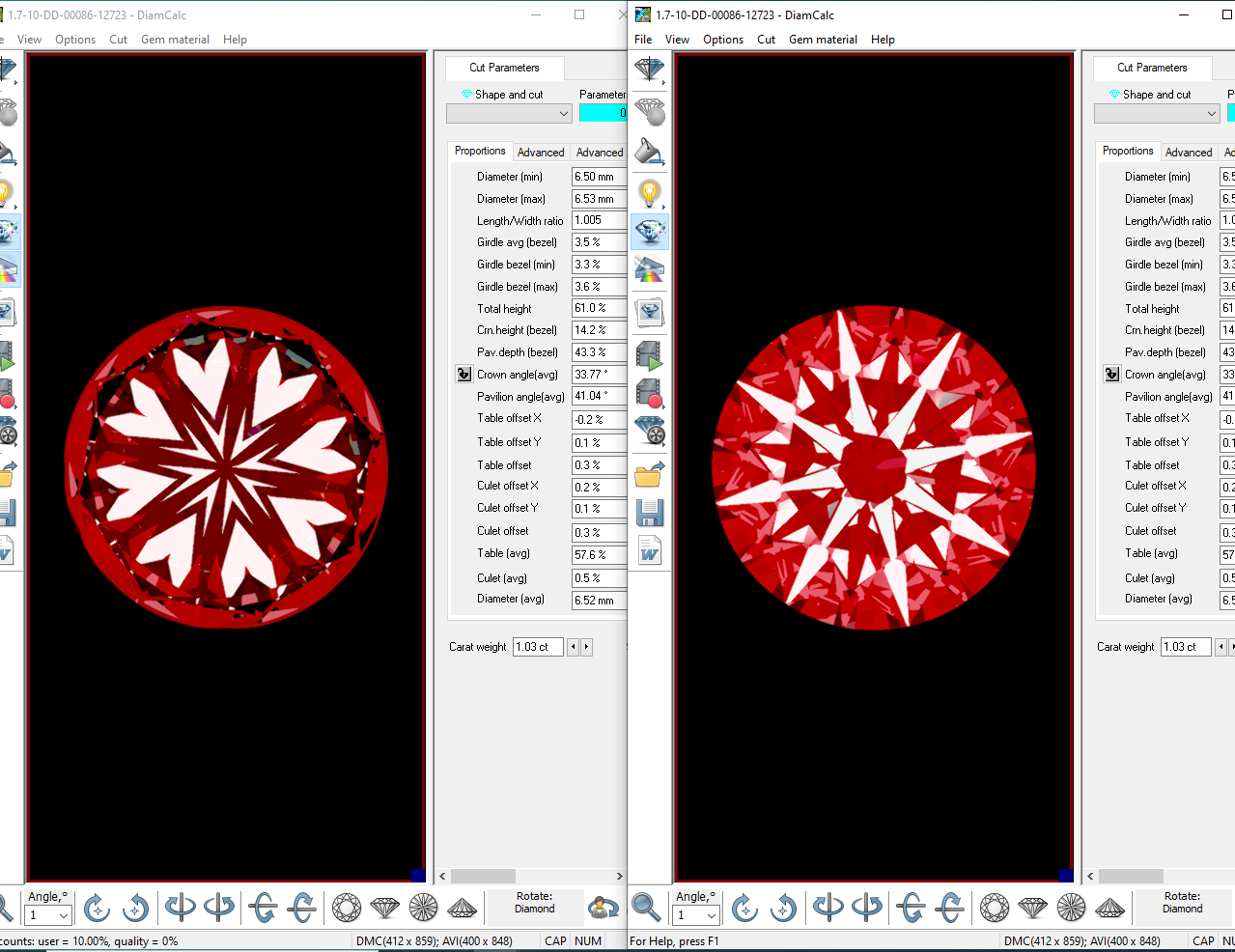Open the Options menu in left window

coord(75,40)
